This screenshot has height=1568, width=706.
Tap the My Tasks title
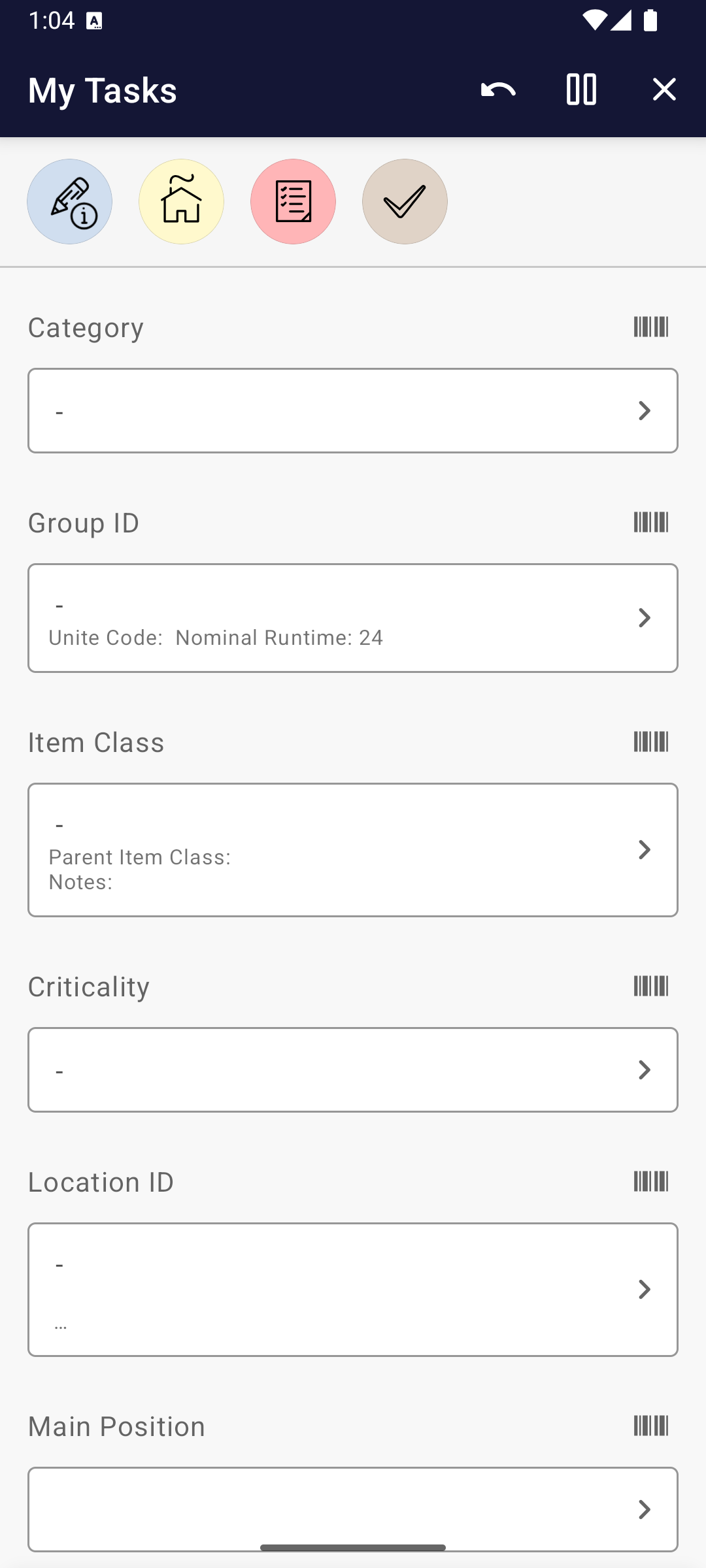103,90
